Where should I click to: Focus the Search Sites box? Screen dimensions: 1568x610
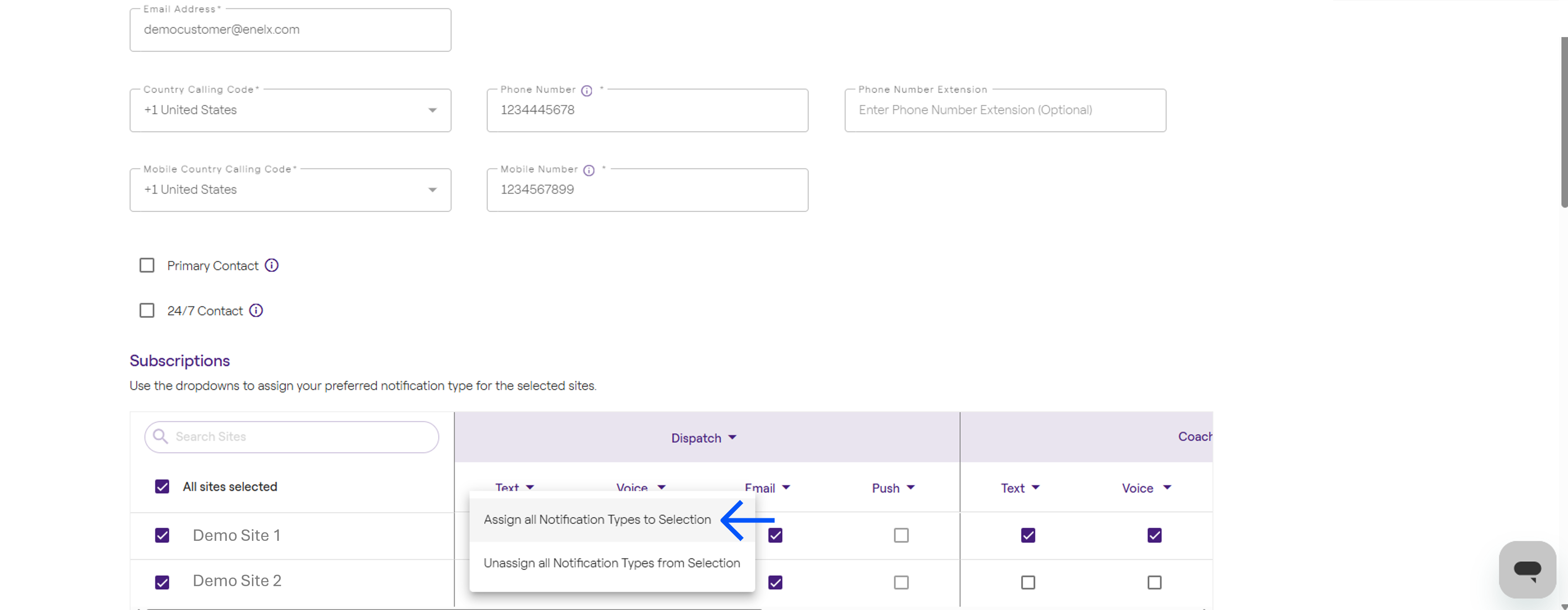pos(292,436)
